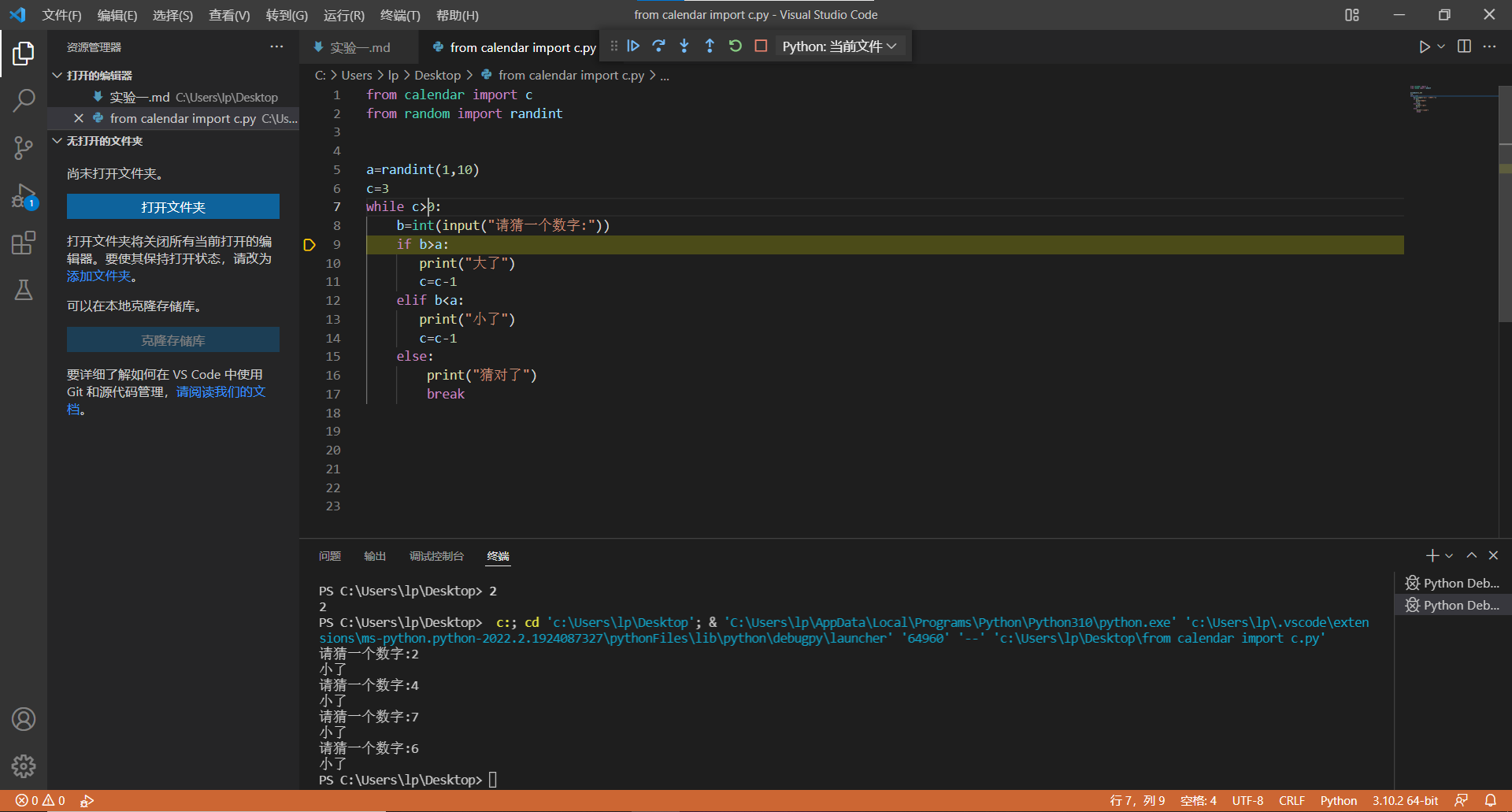Open the Run and Debug view
This screenshot has height=812, width=1512.
click(x=24, y=195)
